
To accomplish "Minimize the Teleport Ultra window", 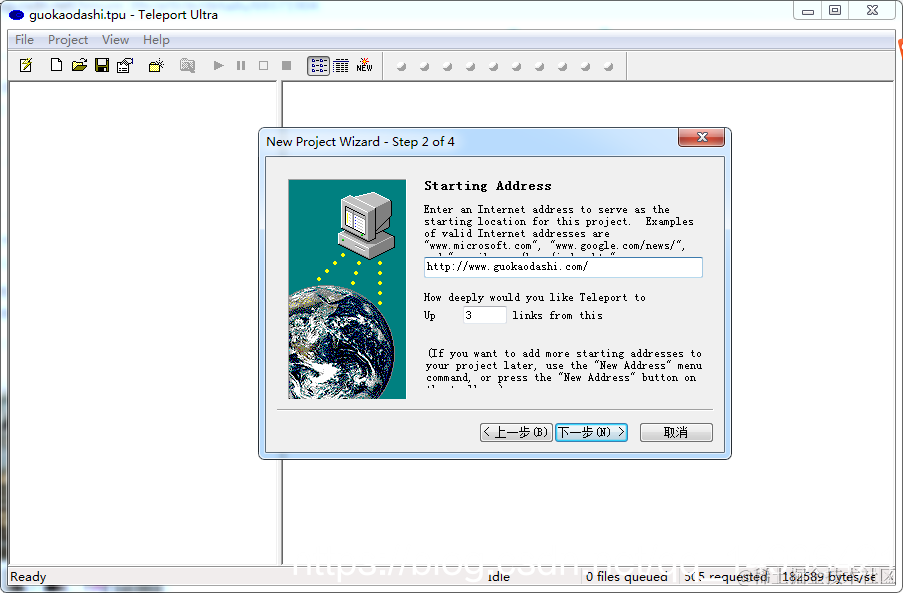I will pos(808,11).
